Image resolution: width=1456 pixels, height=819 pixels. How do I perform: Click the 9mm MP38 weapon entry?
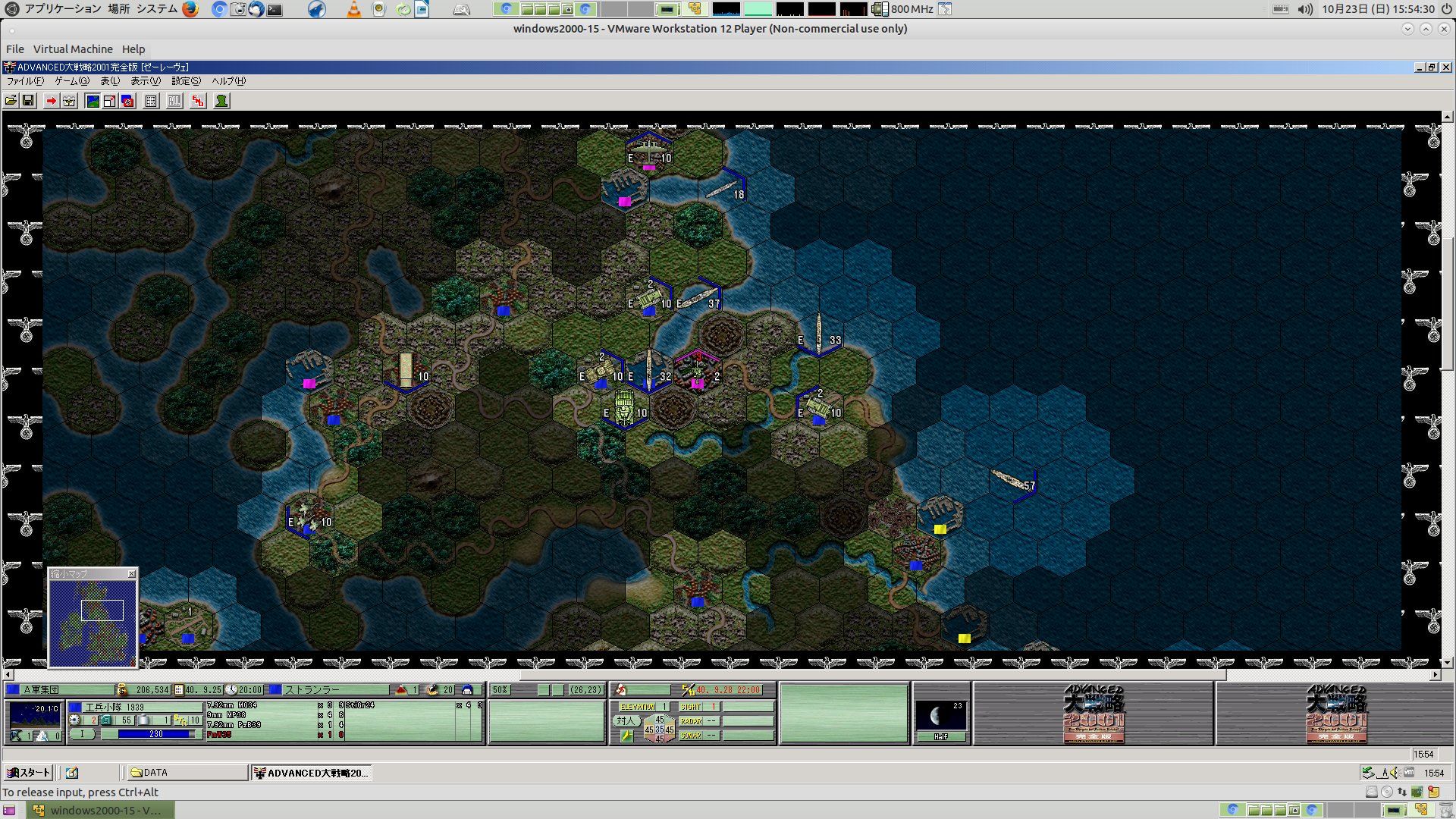227,715
